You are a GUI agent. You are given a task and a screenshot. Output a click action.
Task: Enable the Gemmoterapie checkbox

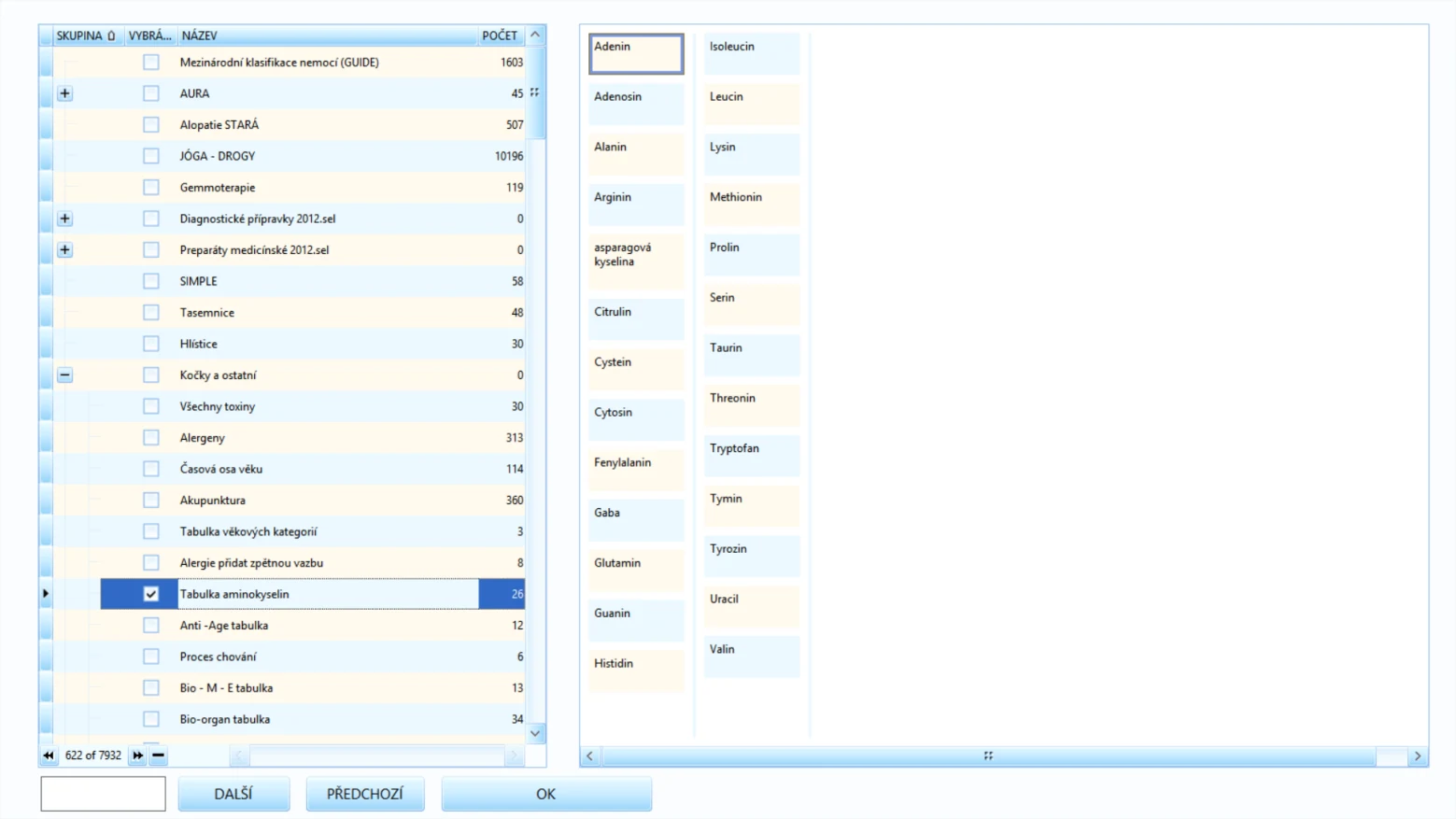click(151, 187)
